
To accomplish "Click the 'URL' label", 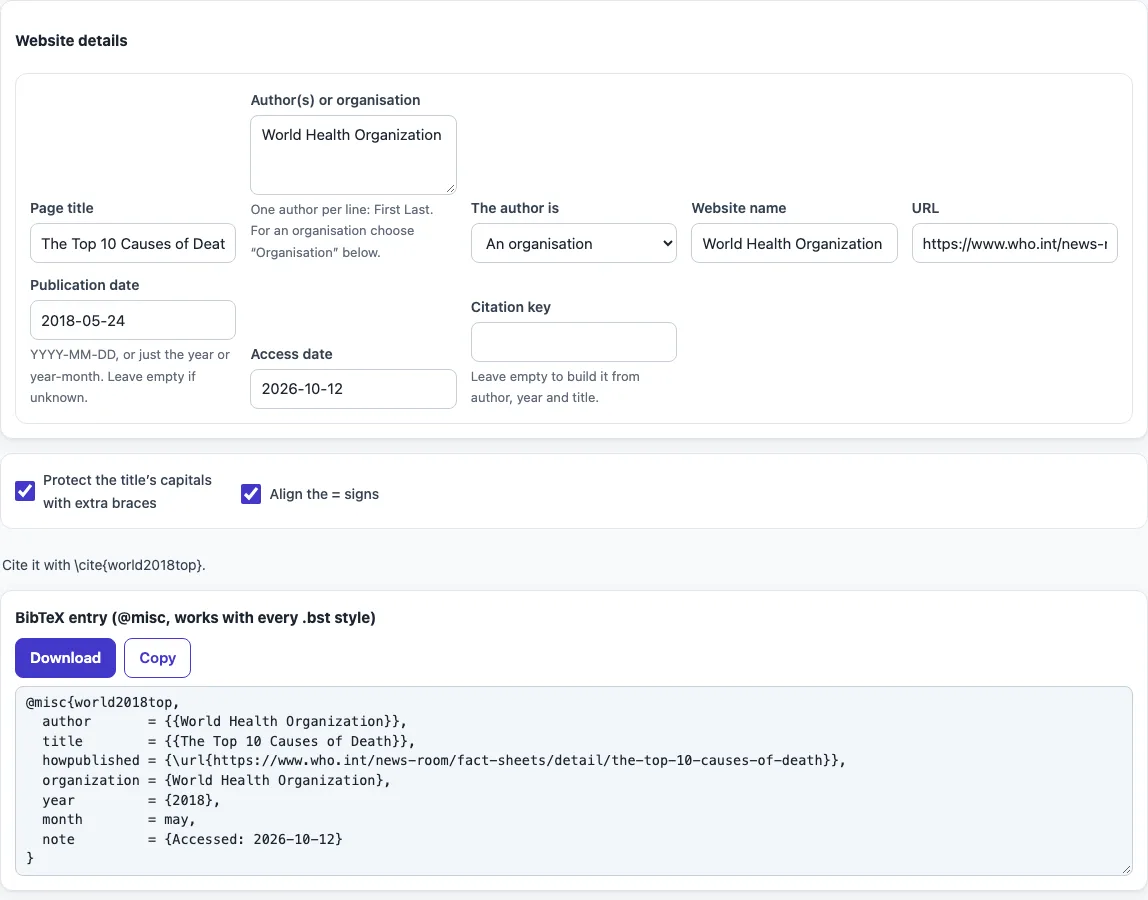I will (x=925, y=209).
